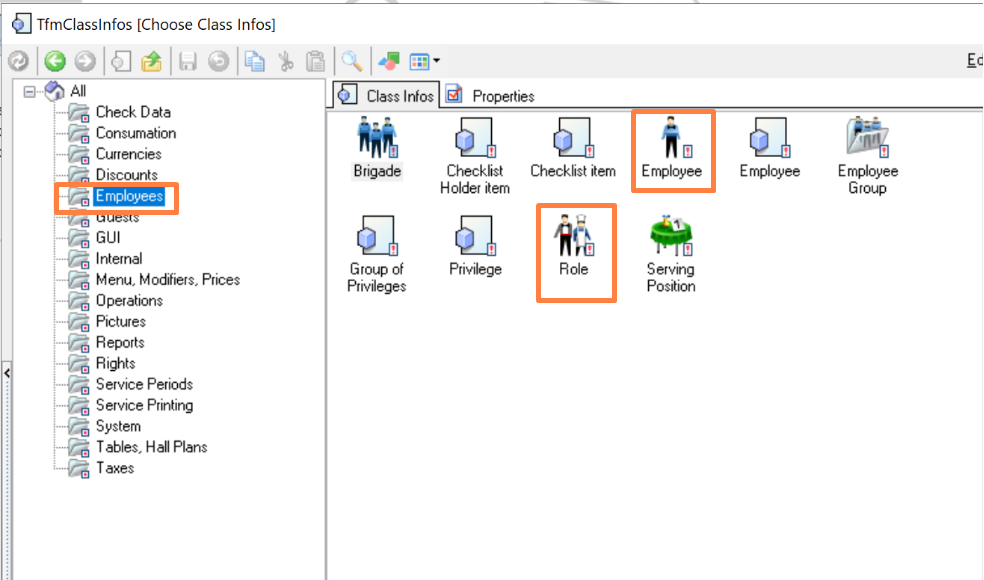Collapse the All tree node
Image resolution: width=984 pixels, height=580 pixels.
pos(29,92)
